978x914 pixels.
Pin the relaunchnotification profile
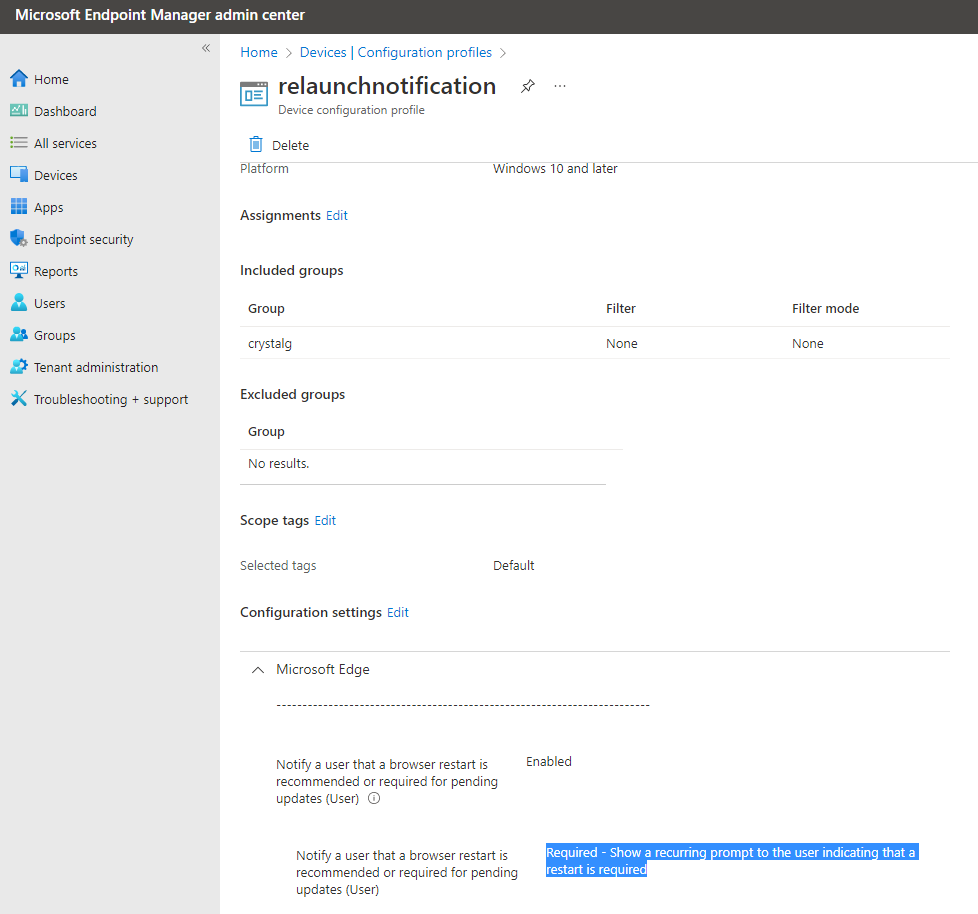tap(527, 86)
